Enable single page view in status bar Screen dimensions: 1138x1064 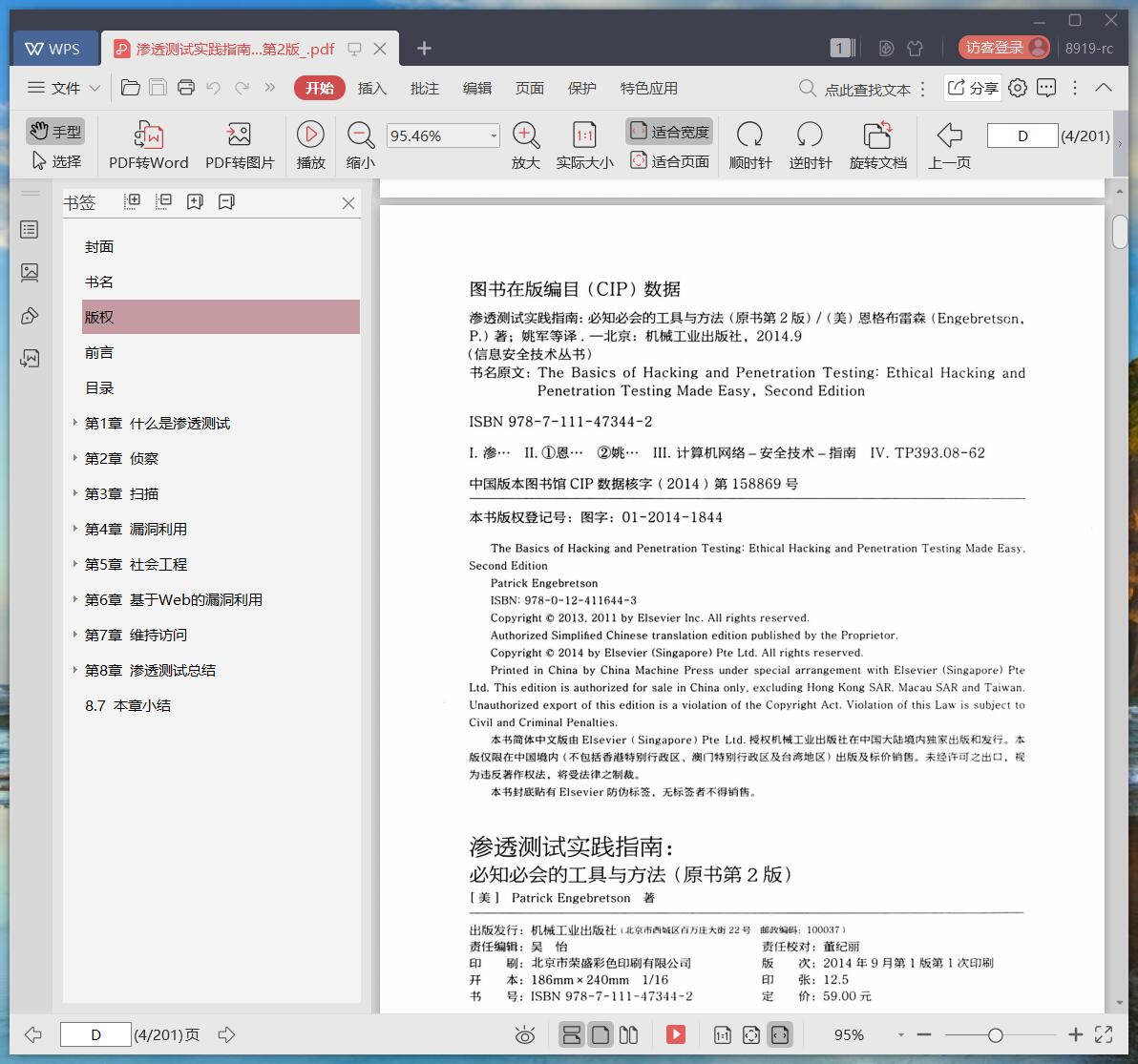pyautogui.click(x=601, y=1035)
